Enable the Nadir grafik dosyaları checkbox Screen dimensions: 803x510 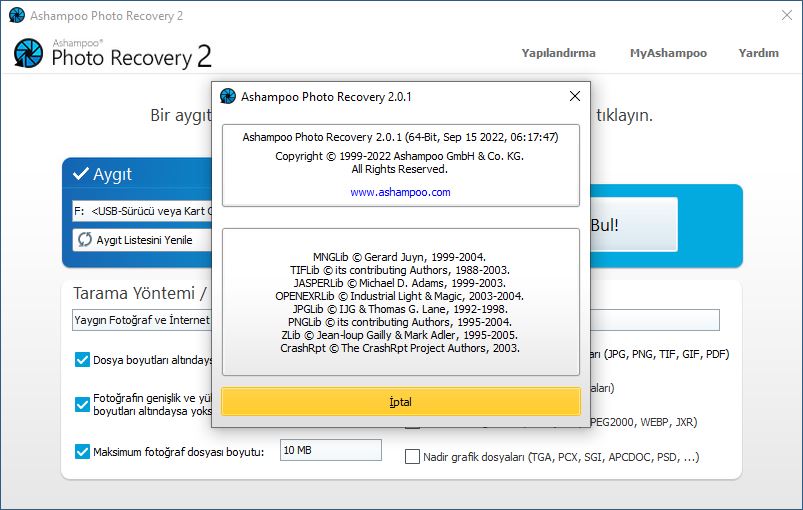pyautogui.click(x=412, y=456)
